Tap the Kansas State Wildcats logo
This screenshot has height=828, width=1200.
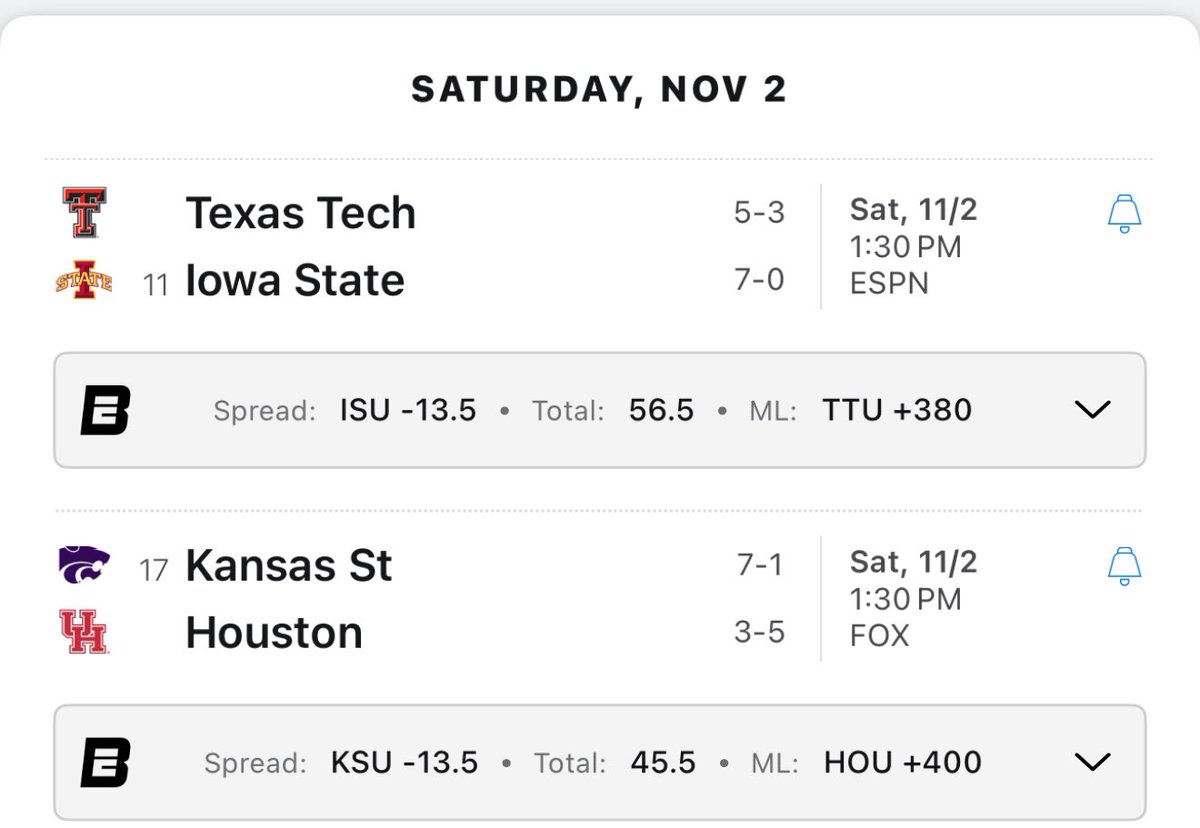click(x=85, y=564)
